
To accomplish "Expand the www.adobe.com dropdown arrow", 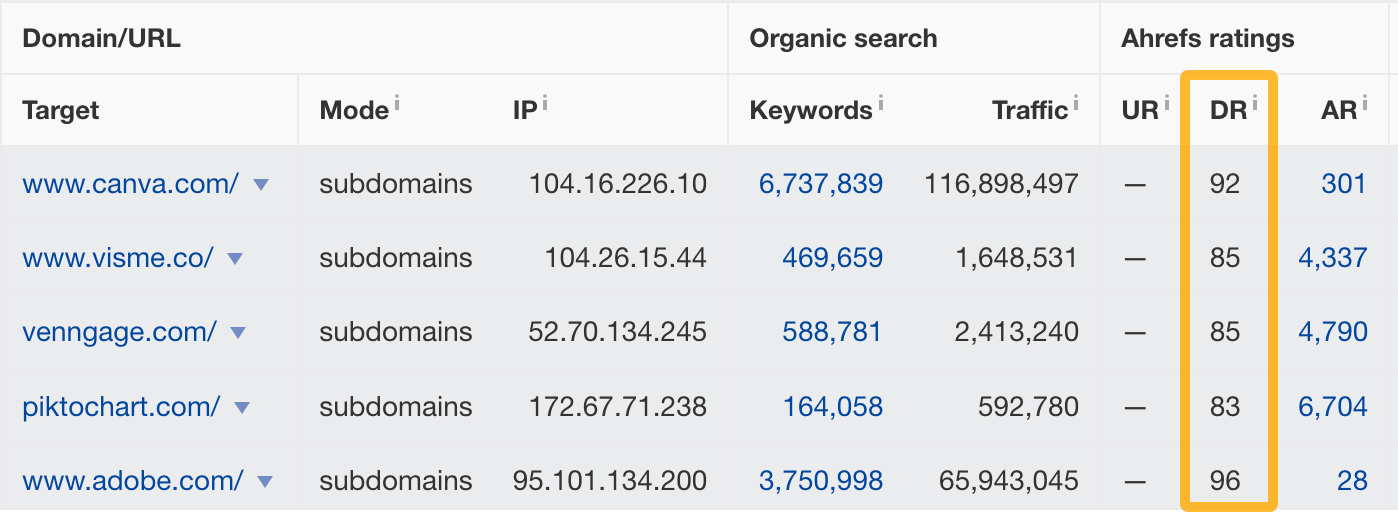I will click(265, 482).
